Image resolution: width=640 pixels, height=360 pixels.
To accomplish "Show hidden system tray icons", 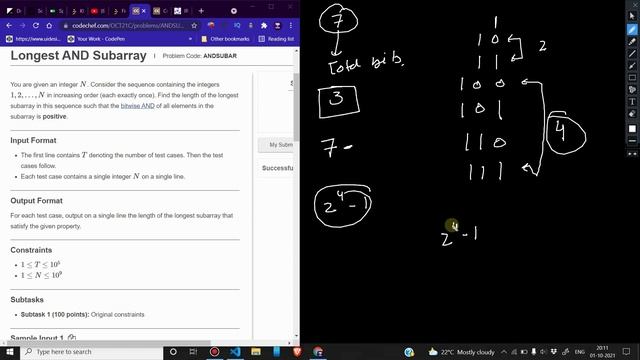I will [504, 352].
